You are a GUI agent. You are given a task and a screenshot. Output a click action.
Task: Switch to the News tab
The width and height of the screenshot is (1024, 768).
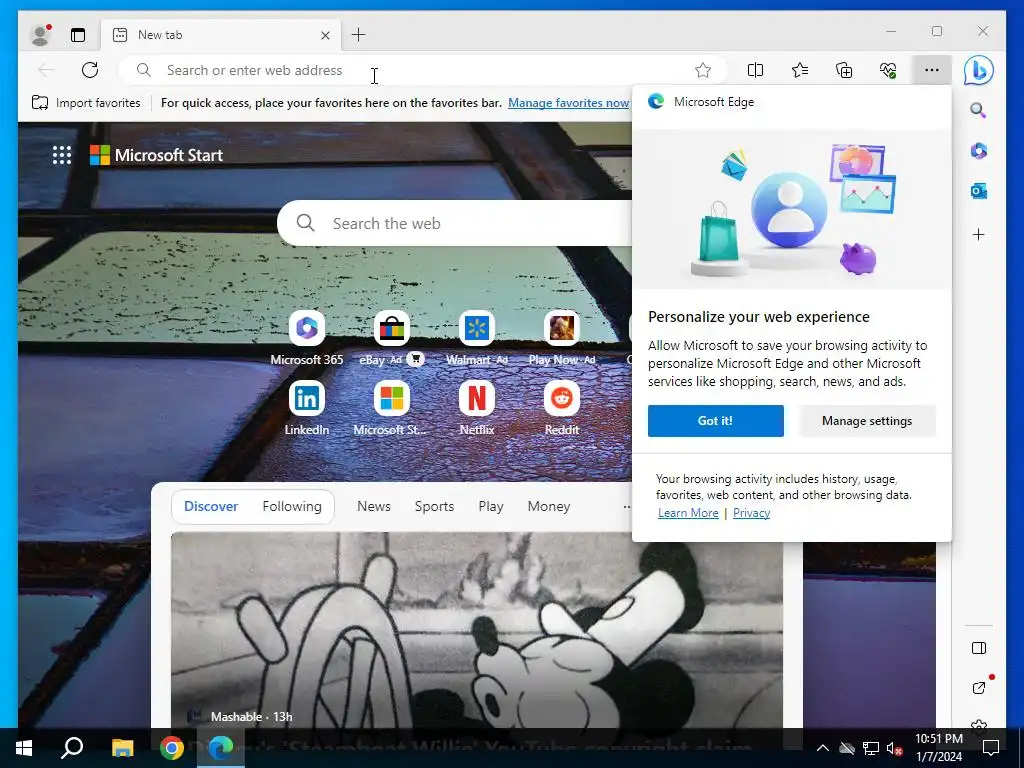tap(374, 506)
